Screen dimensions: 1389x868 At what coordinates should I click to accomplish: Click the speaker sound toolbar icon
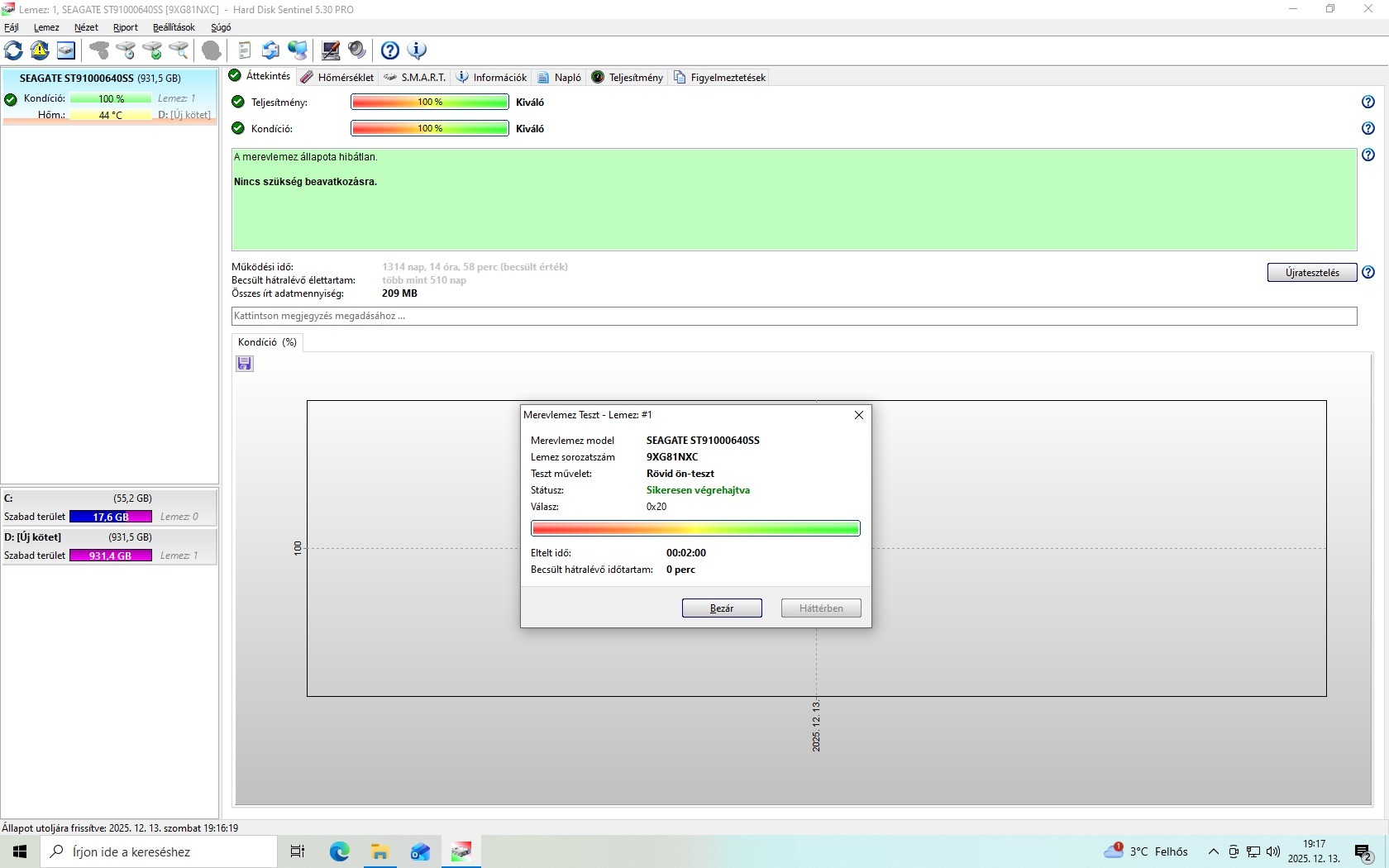(357, 50)
